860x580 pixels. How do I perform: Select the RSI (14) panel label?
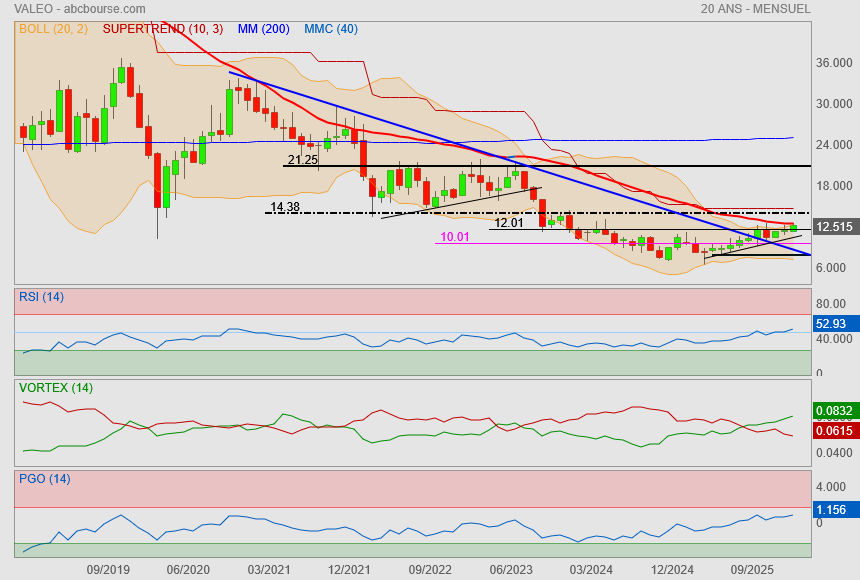tap(41, 296)
